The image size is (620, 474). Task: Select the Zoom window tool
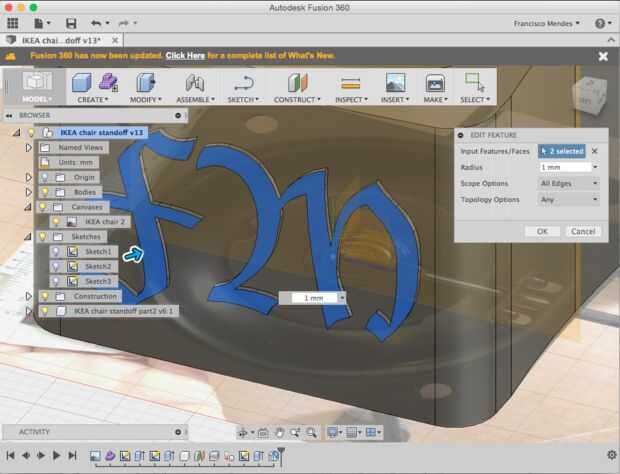click(295, 433)
